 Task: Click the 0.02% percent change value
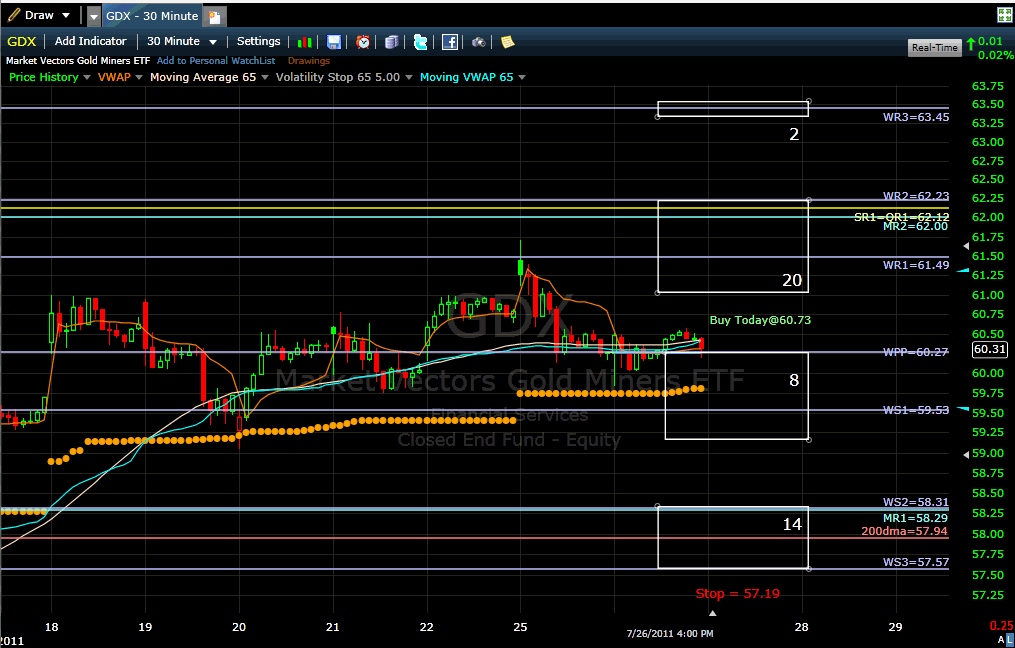click(x=996, y=55)
